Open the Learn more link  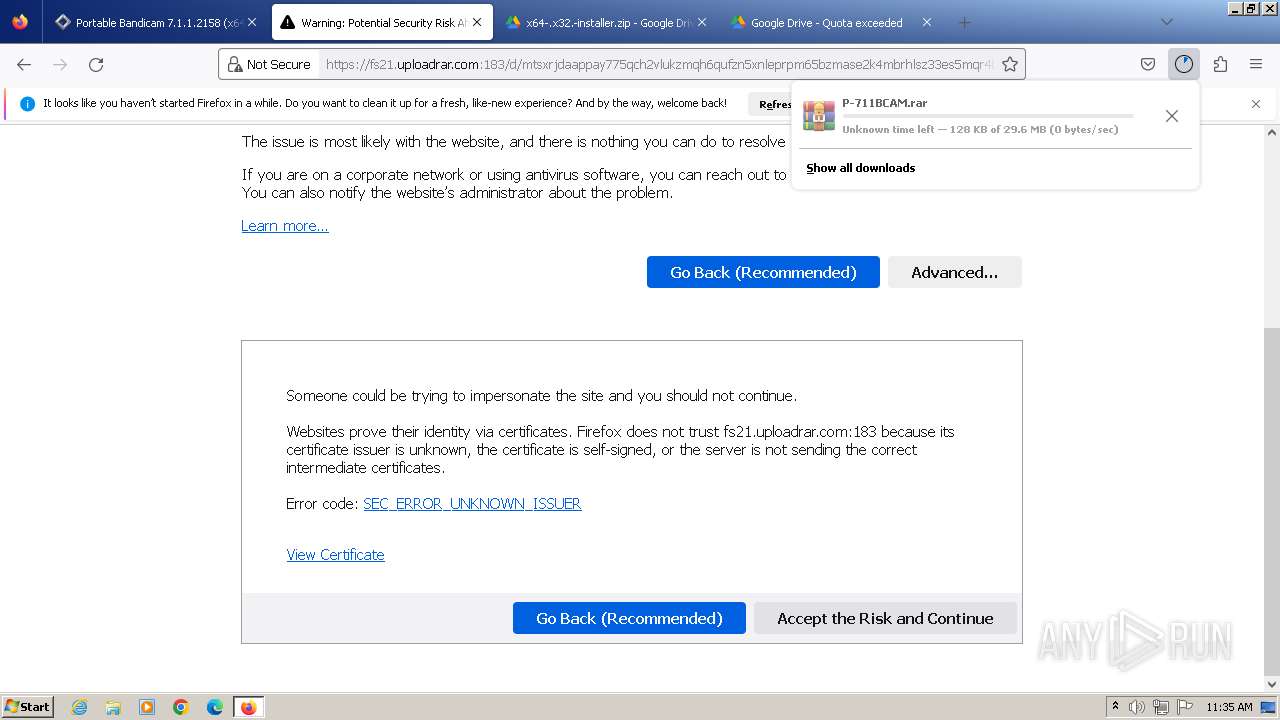[x=285, y=226]
